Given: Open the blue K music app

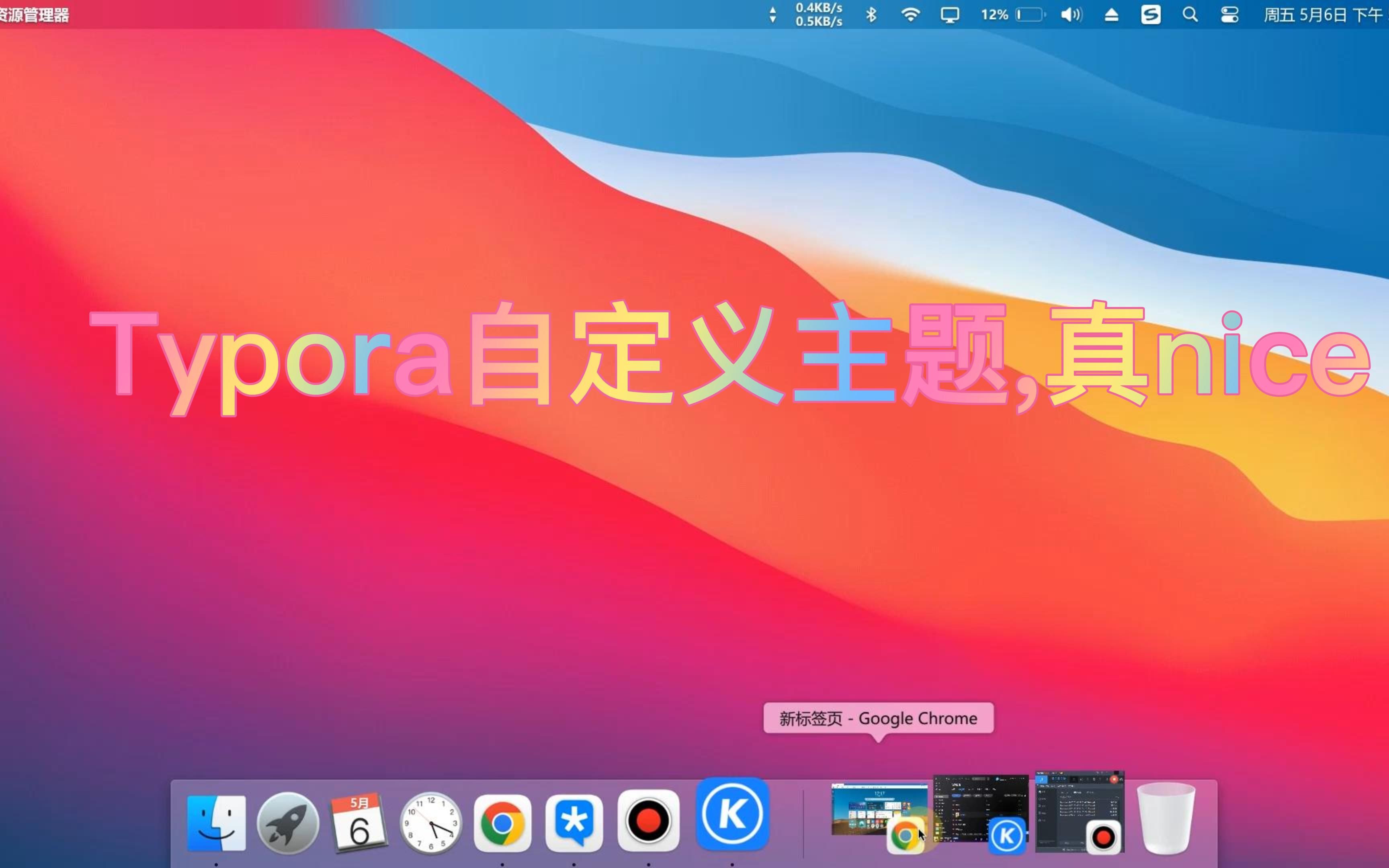Looking at the screenshot, I should [x=732, y=814].
